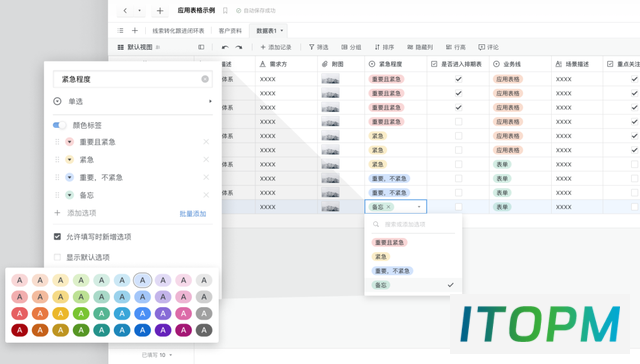Pick selected light blue swatch in top row
The image size is (640, 364).
[x=142, y=280]
